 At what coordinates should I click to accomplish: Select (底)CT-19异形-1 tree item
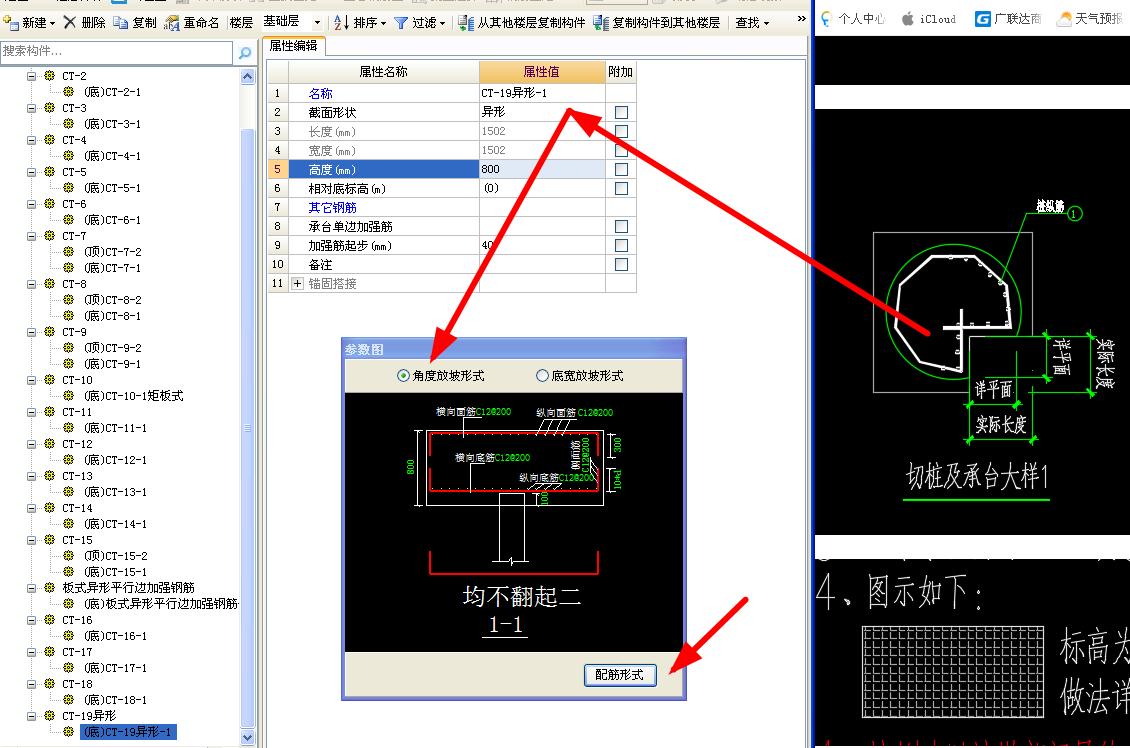pyautogui.click(x=128, y=731)
